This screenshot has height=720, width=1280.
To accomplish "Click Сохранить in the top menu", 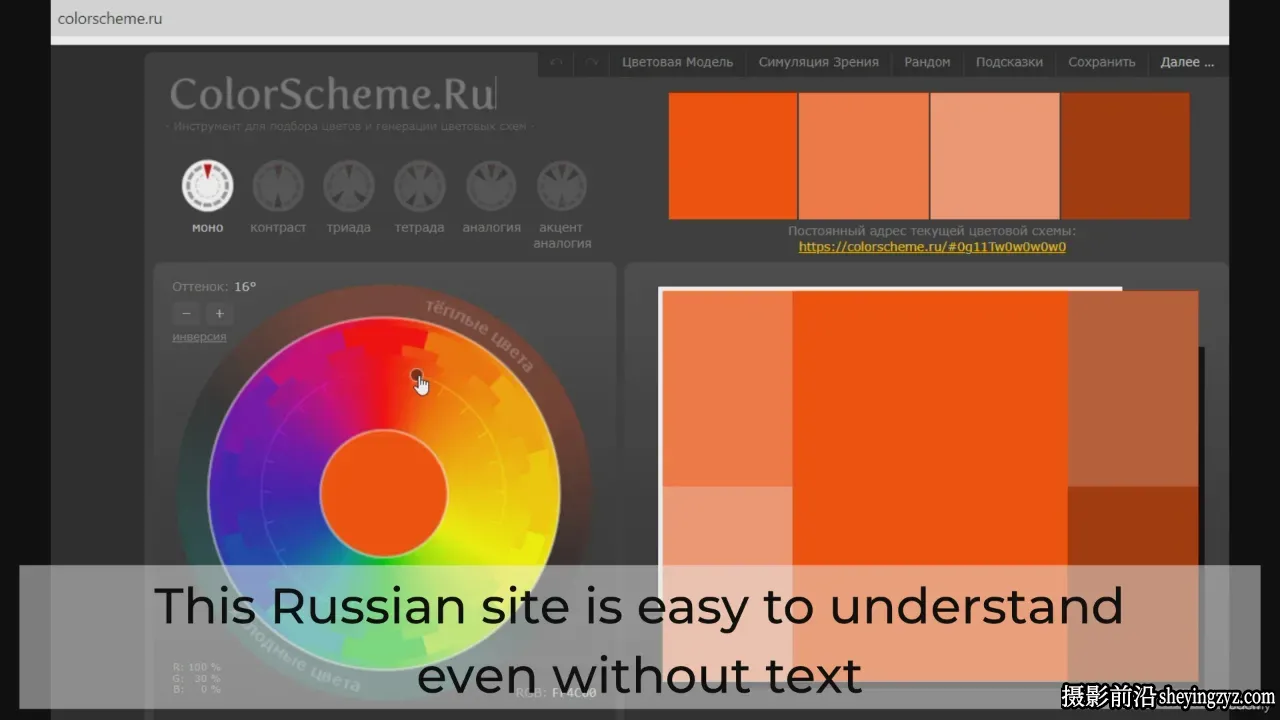I will click(x=1102, y=62).
